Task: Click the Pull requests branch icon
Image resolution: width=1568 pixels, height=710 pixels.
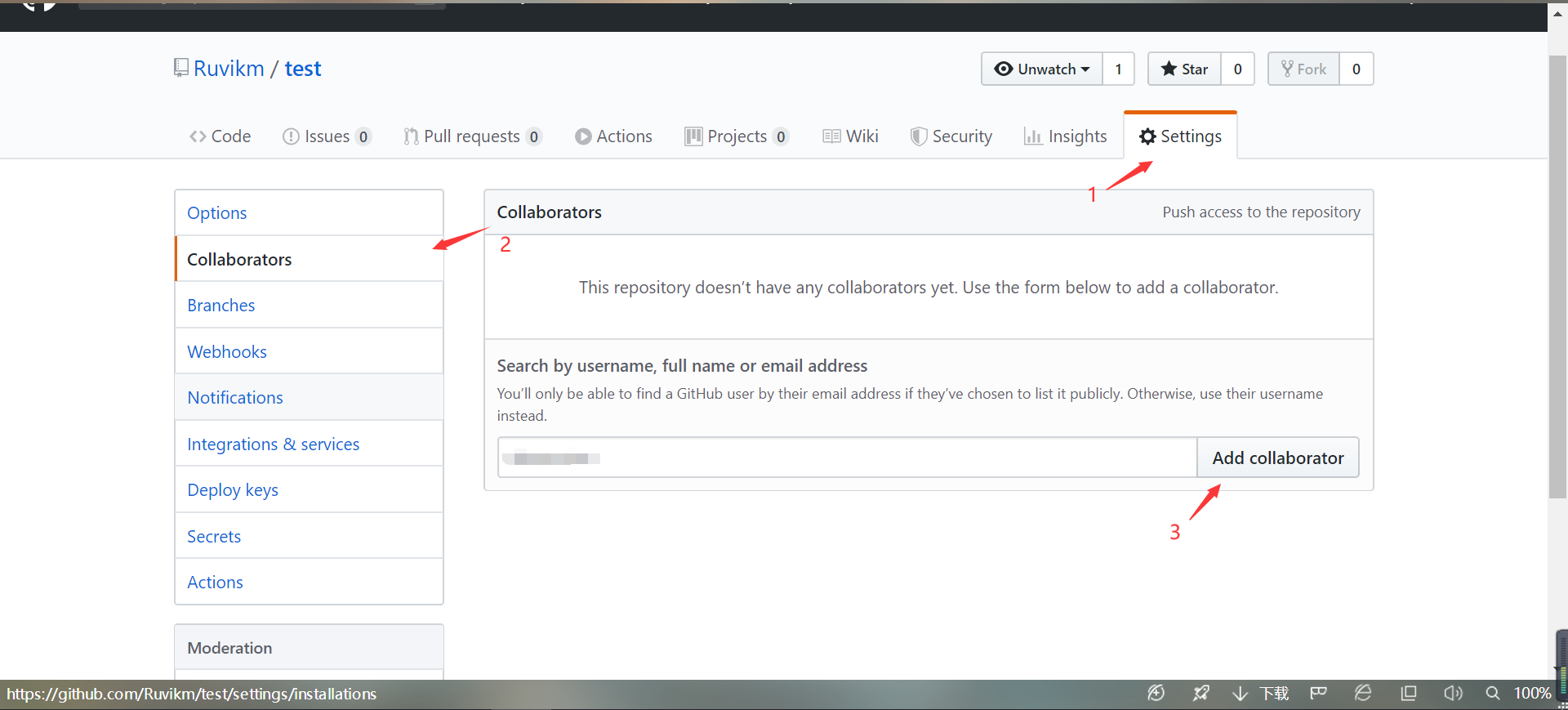Action: [x=411, y=136]
